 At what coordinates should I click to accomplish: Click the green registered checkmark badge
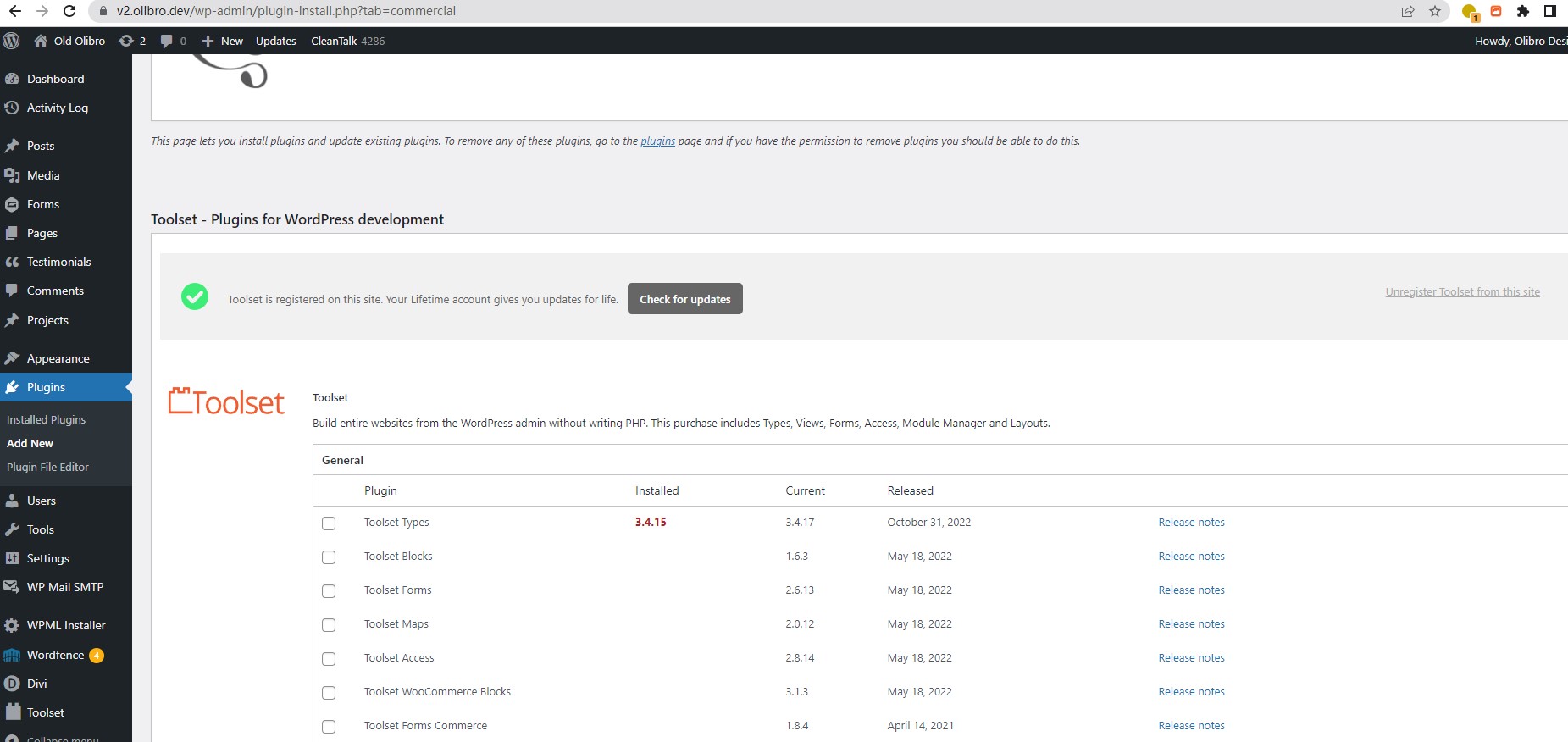195,296
